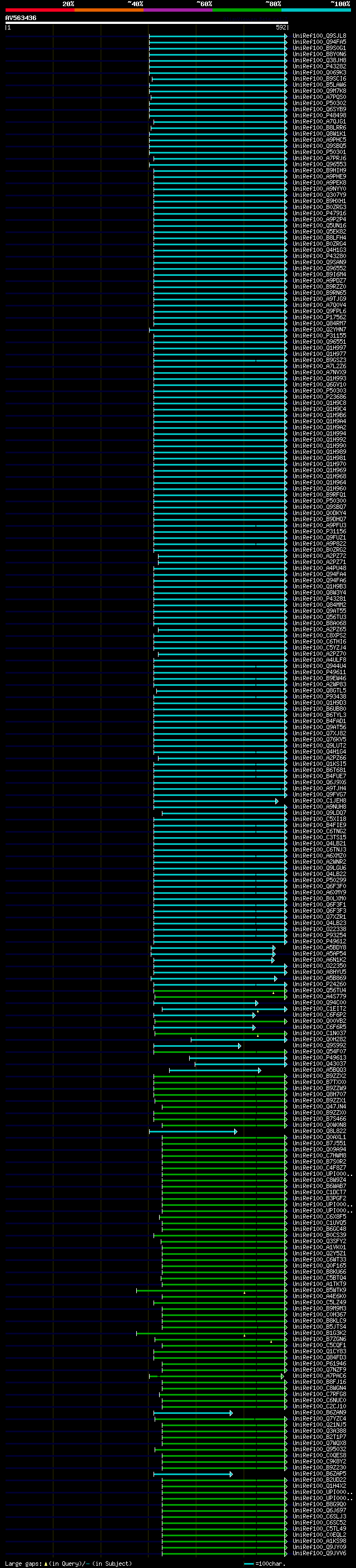
Task: Select the UniRef100_B9I6M4 label
Action: coord(319,275)
